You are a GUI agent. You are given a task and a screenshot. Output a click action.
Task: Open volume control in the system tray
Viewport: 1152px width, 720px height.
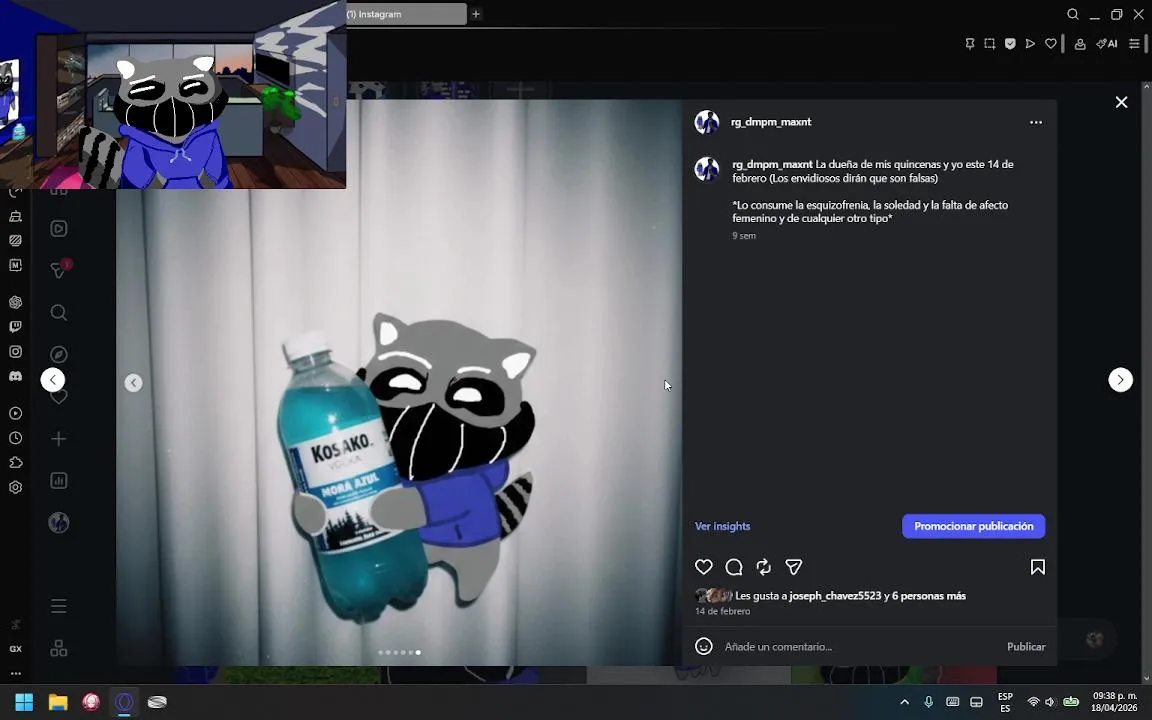point(1050,702)
